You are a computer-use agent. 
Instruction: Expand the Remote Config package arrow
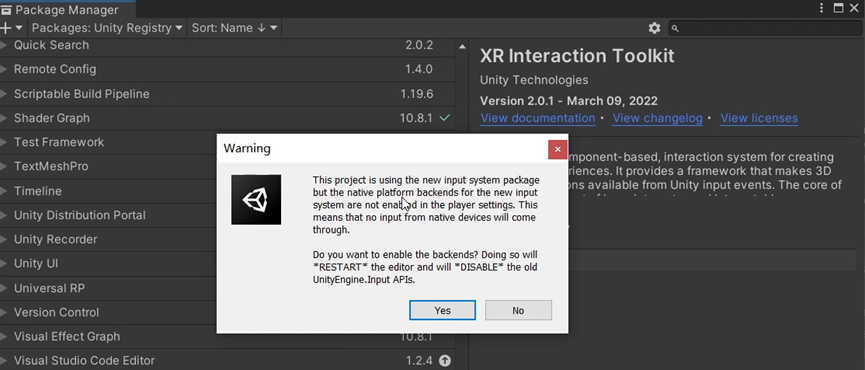click(x=3, y=69)
